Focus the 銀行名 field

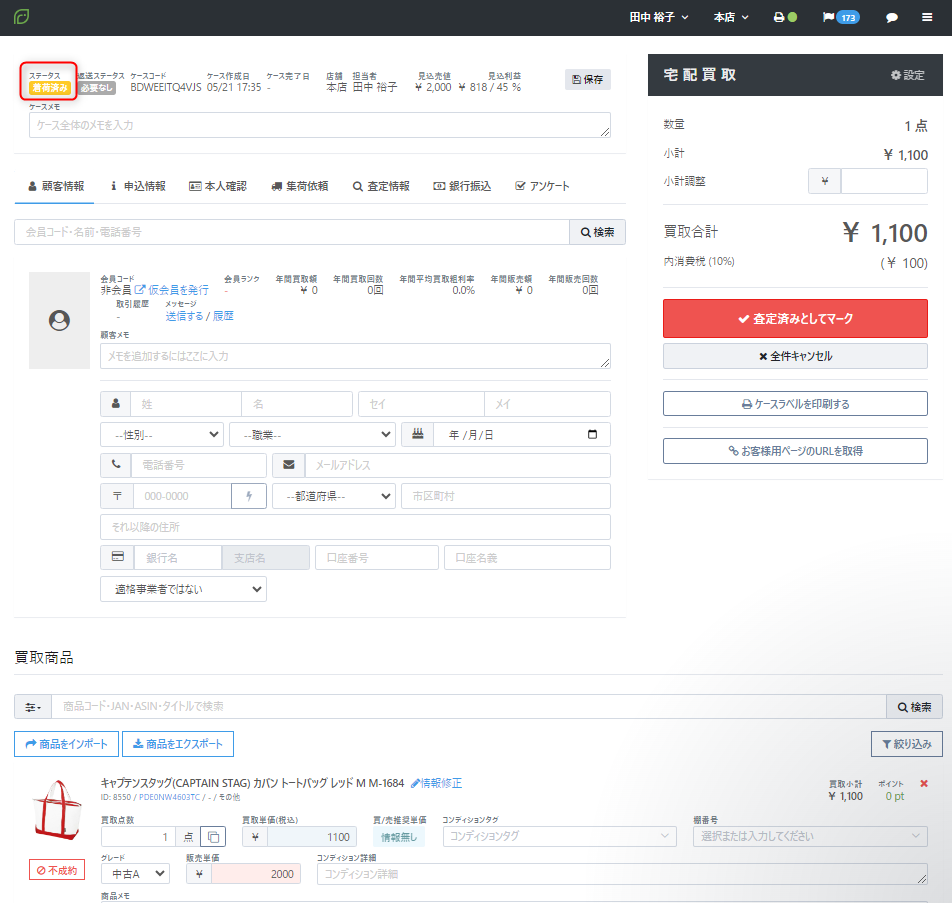[x=177, y=557]
